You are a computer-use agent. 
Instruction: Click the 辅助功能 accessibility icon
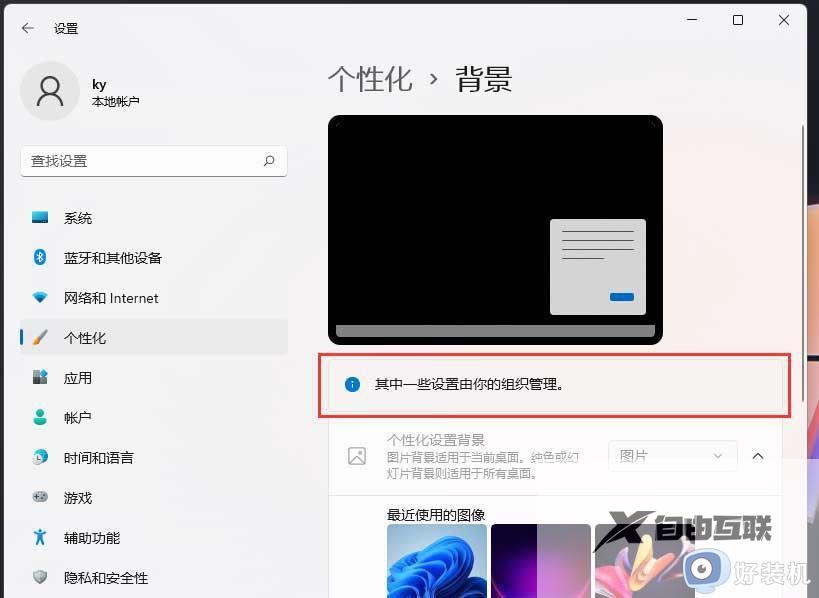pyautogui.click(x=40, y=538)
